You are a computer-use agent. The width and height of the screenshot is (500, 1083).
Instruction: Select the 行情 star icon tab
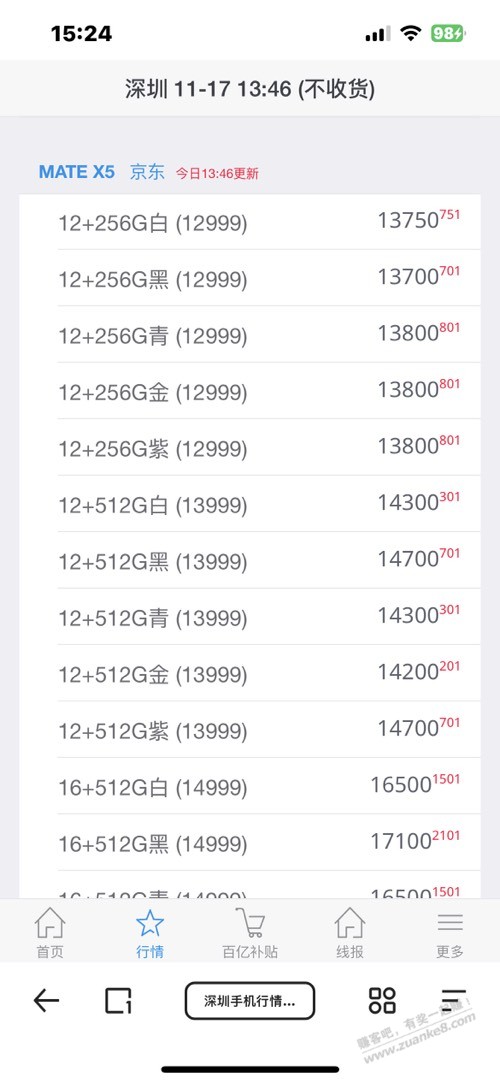tap(150, 923)
